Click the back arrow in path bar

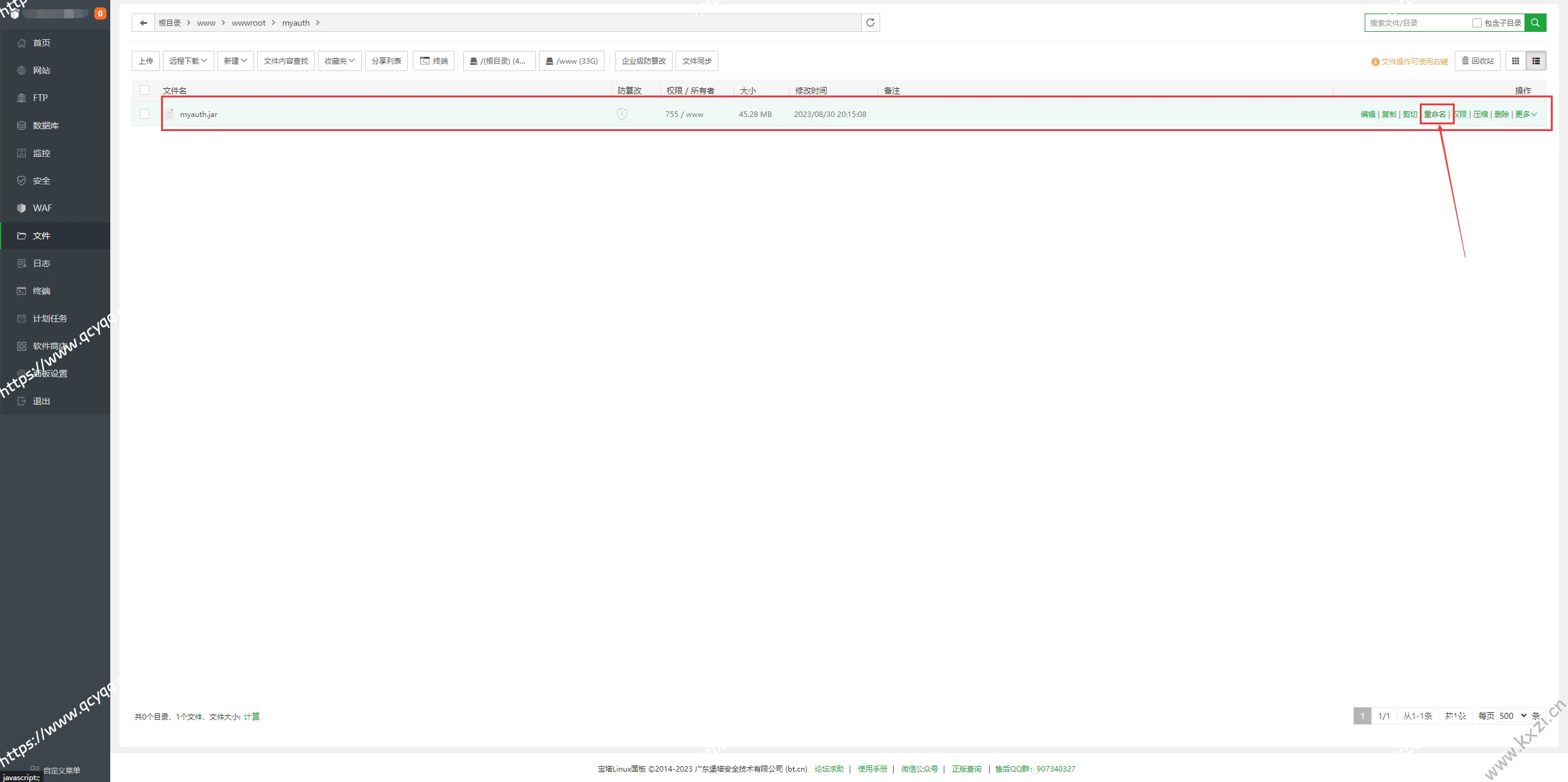click(143, 23)
